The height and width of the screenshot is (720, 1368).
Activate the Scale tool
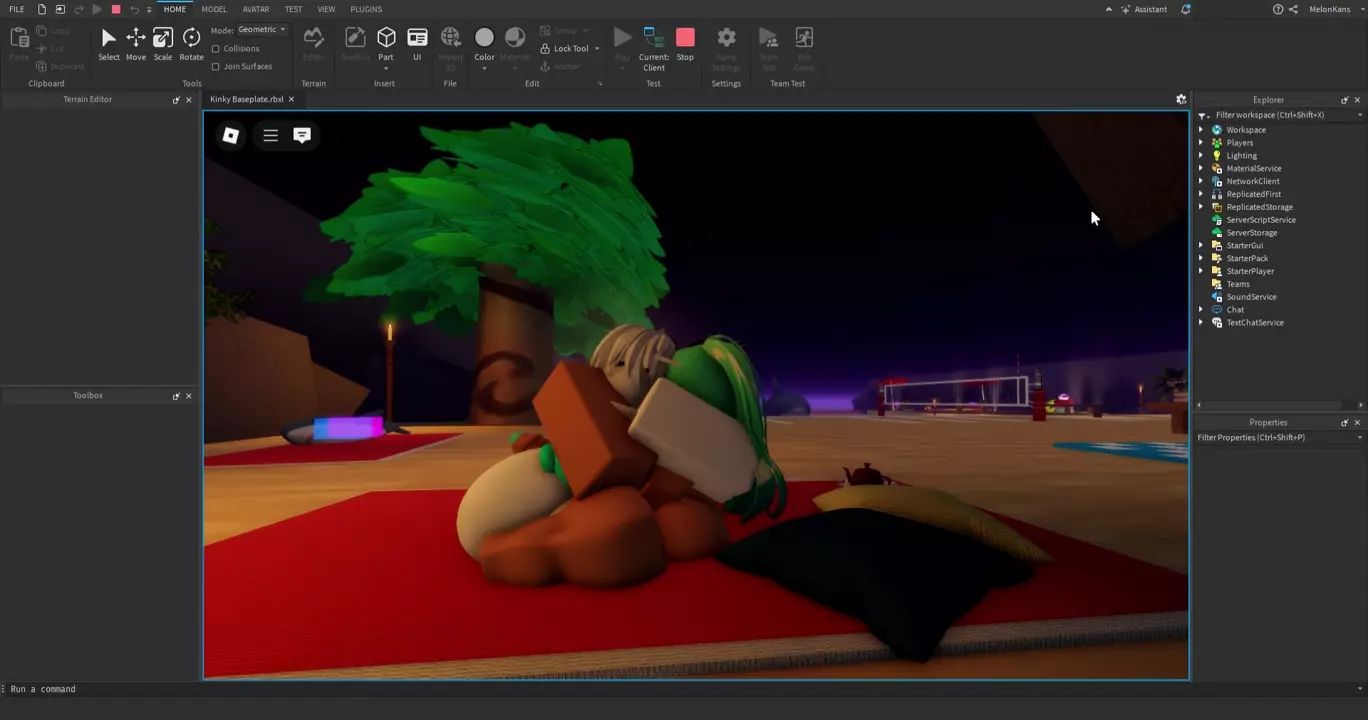click(163, 43)
